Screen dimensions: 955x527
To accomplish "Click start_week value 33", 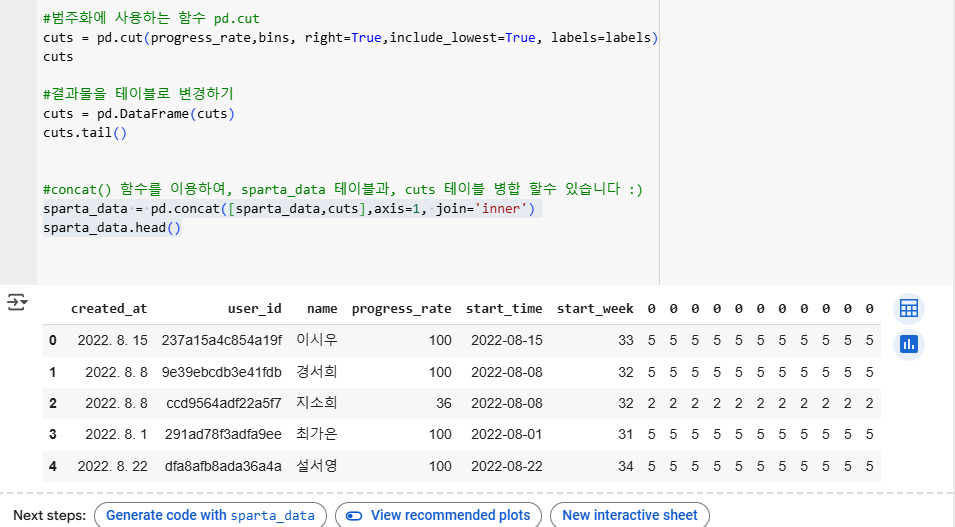I will click(626, 341).
